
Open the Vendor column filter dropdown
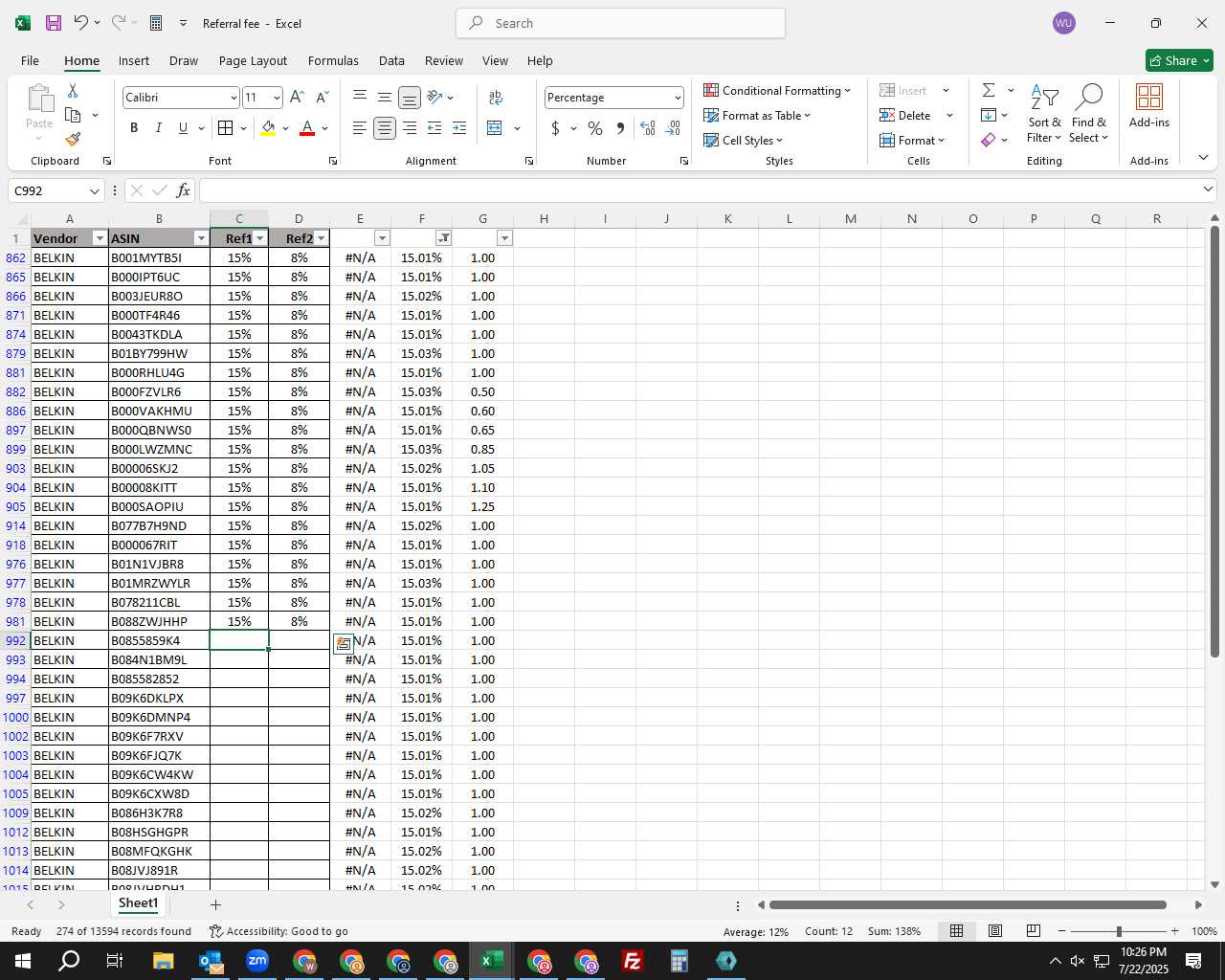click(100, 238)
